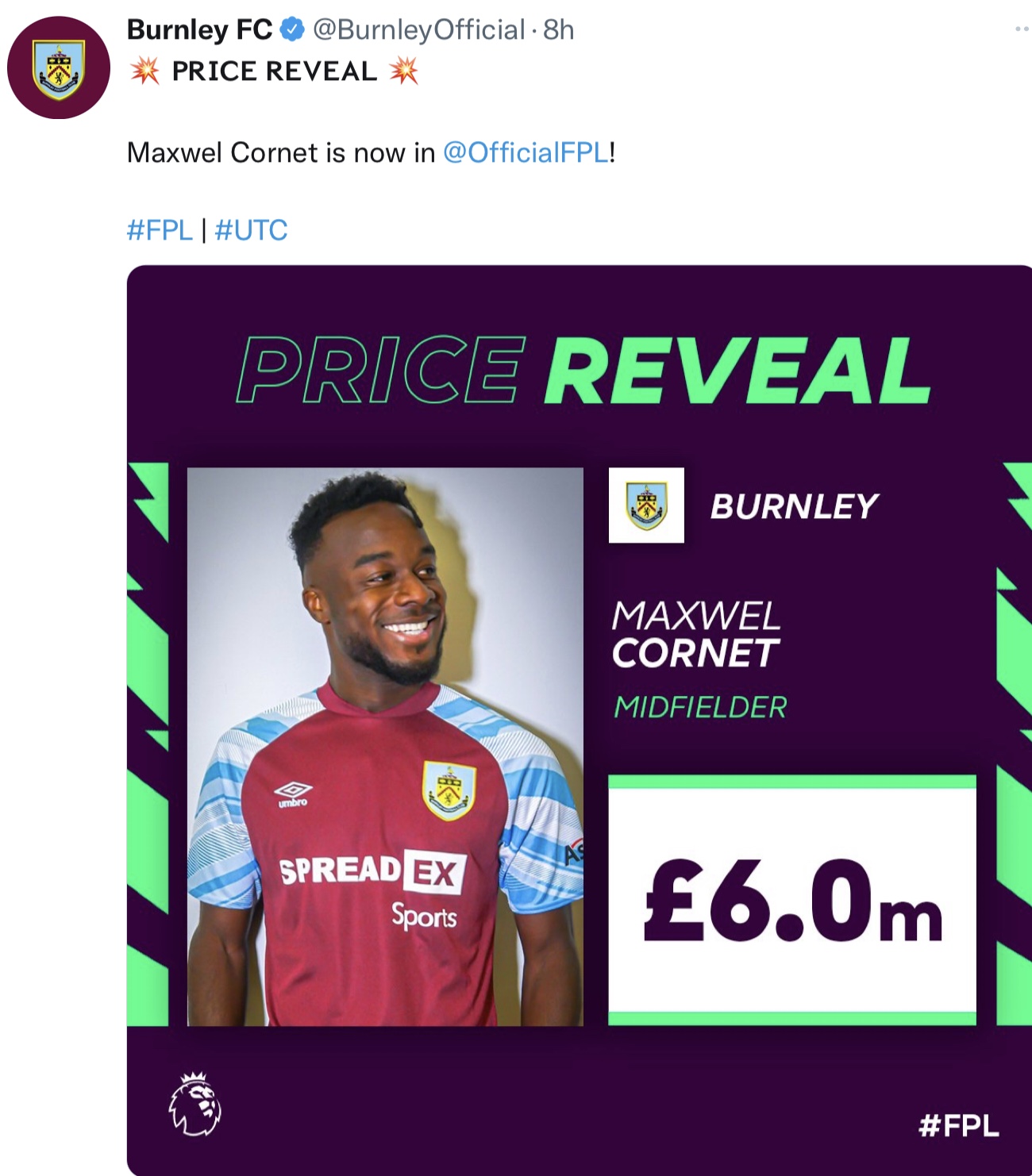Select the #UTC hashtag
1032x1176 pixels.
tap(251, 230)
